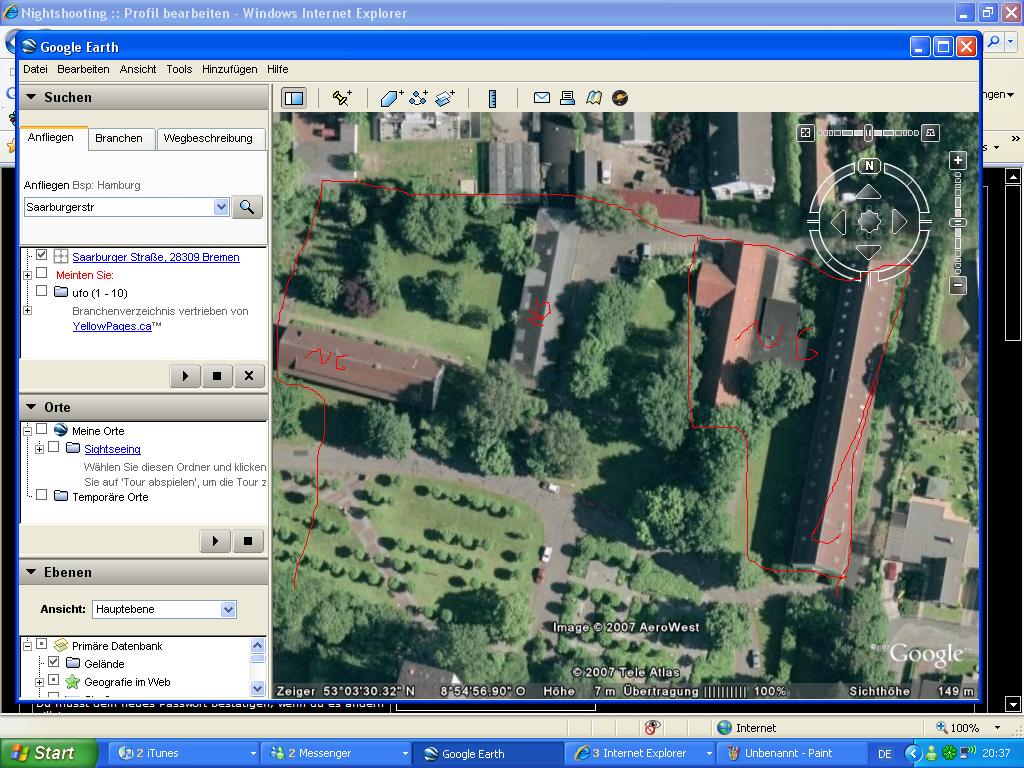Screen dimensions: 1024x768
Task: Open the Ansicht Hauptebene dropdown
Action: point(228,609)
